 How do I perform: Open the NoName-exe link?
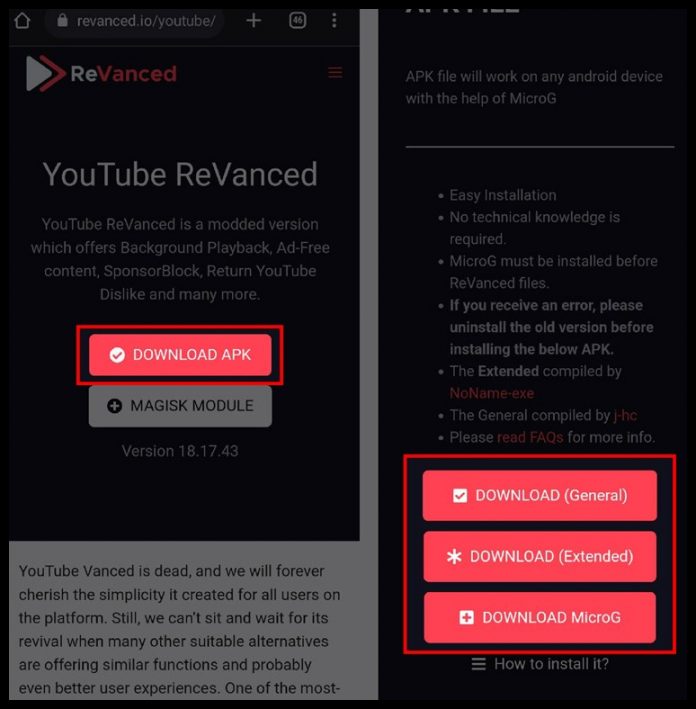tap(491, 393)
